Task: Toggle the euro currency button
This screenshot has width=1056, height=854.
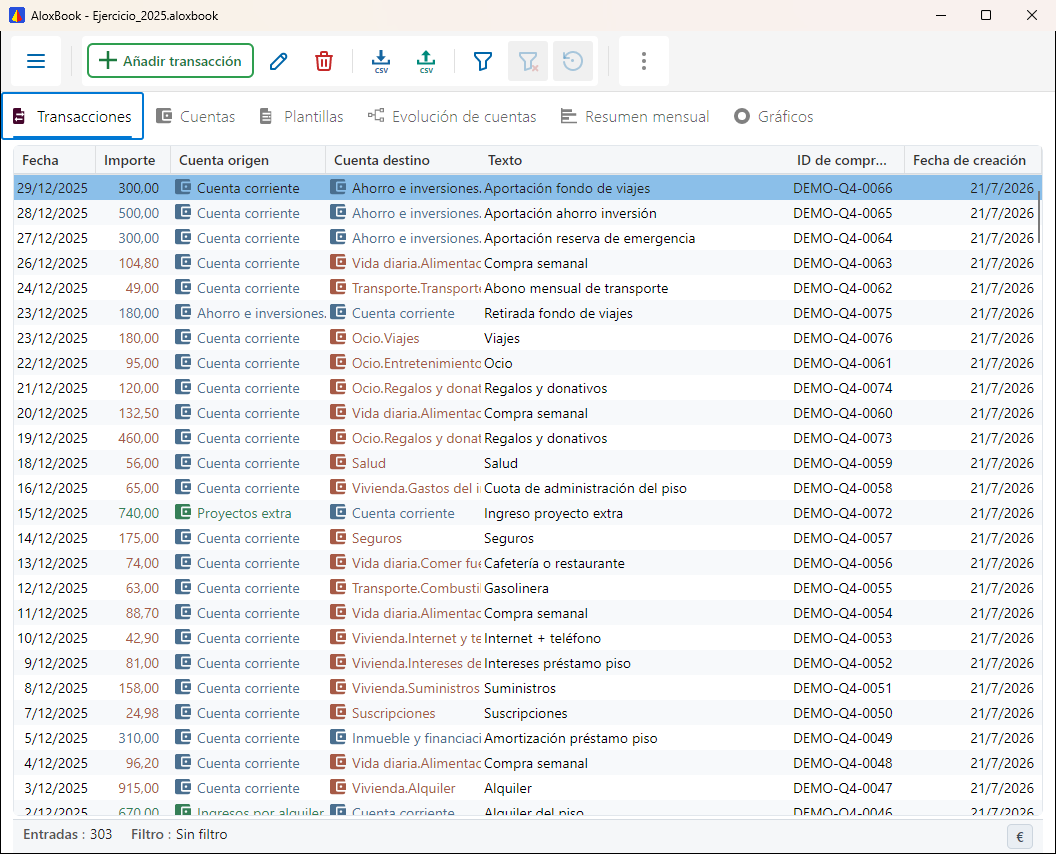Action: [x=1020, y=836]
